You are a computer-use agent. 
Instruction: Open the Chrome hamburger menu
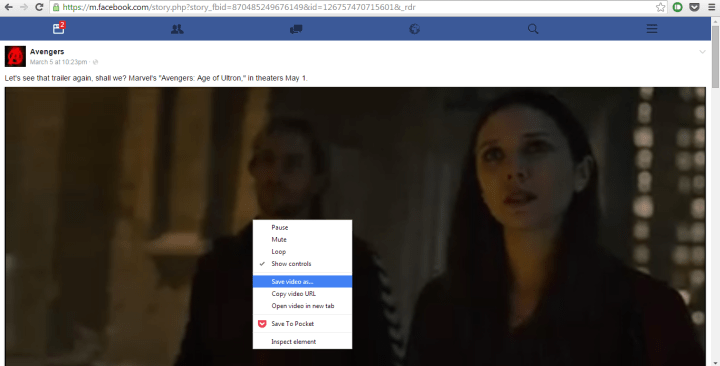711,7
